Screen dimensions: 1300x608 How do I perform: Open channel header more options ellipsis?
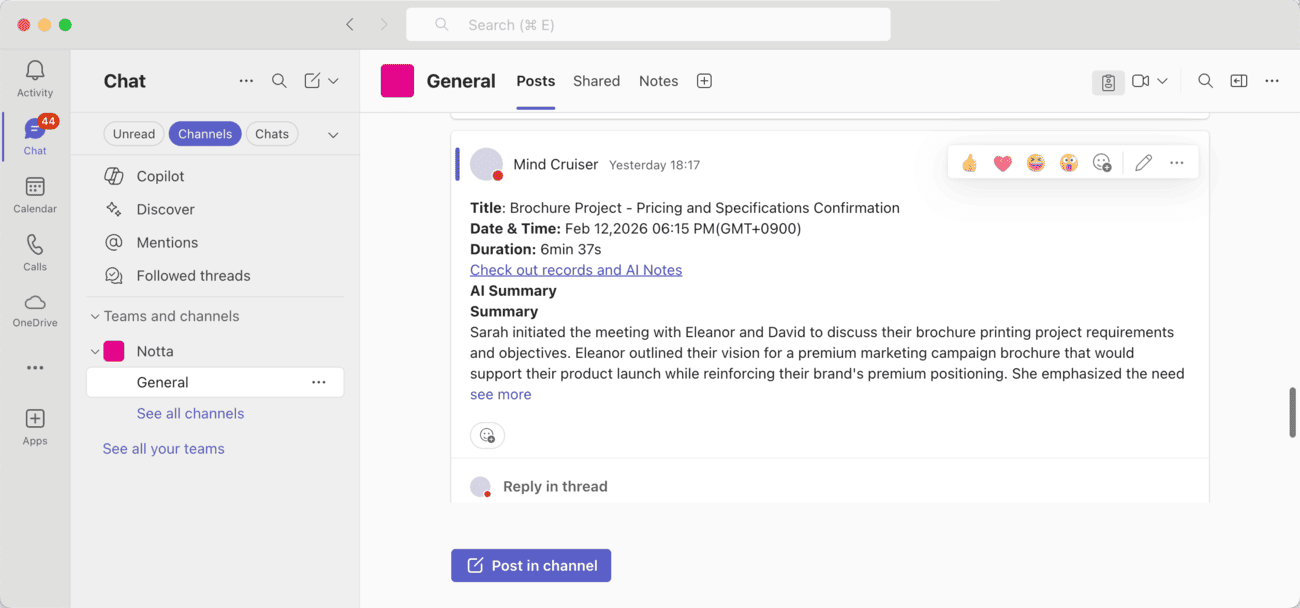pos(1272,81)
